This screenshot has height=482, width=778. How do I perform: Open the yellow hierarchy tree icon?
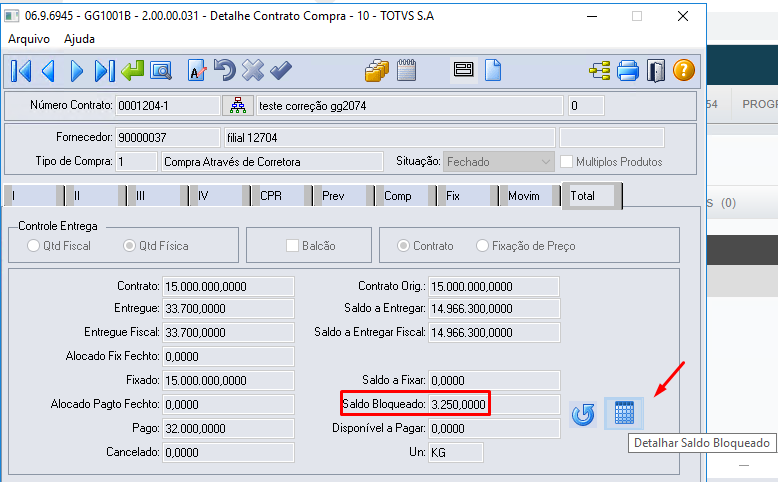click(x=600, y=70)
